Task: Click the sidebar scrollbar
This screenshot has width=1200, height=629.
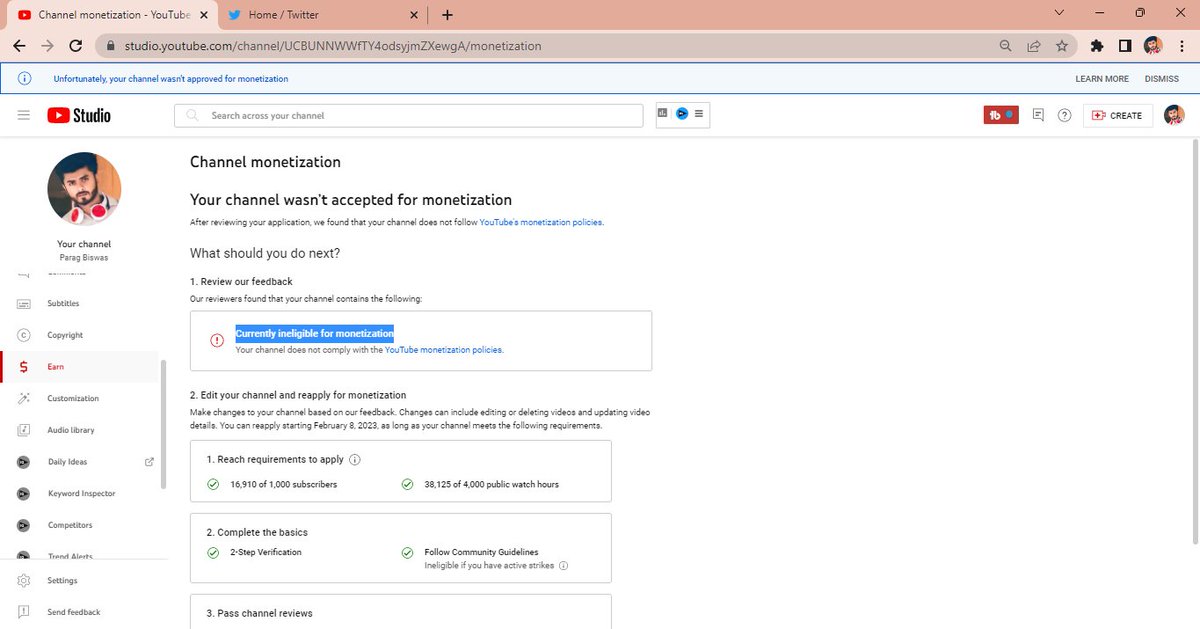Action: [163, 424]
